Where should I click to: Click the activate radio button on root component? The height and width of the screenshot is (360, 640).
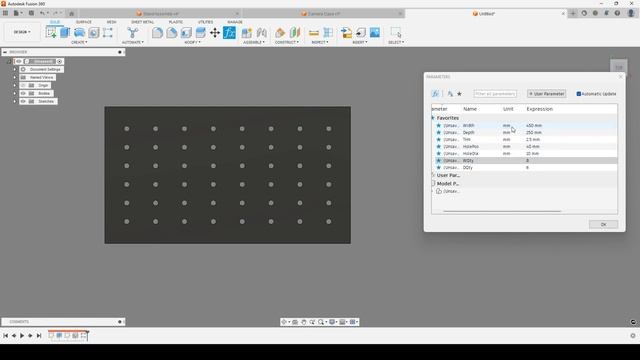[x=60, y=61]
